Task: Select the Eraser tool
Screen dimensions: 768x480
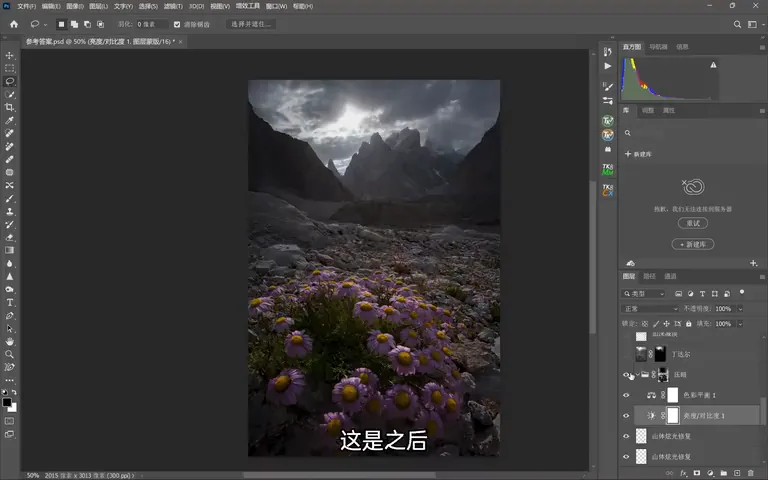Action: pyautogui.click(x=9, y=238)
